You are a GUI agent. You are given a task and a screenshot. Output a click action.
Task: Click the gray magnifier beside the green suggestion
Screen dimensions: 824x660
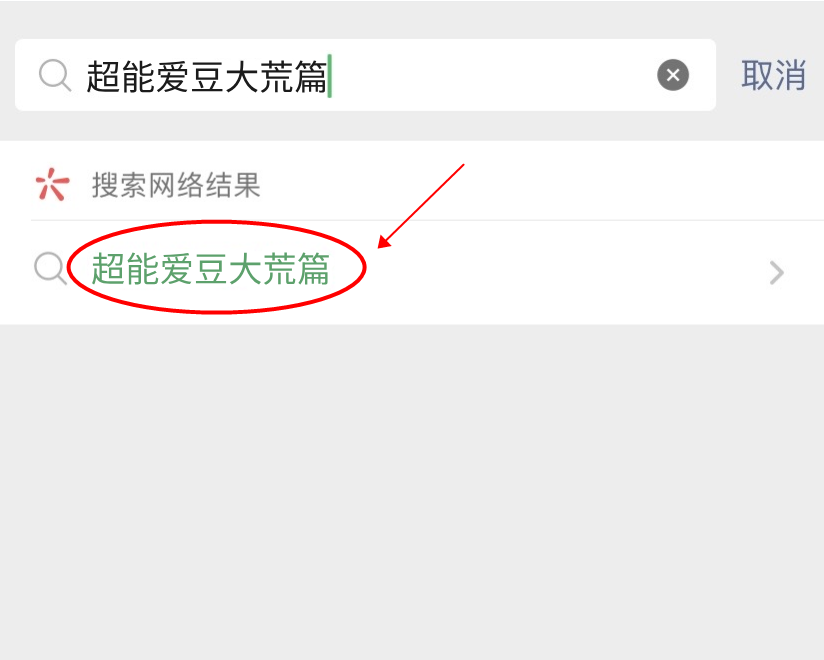tap(50, 268)
